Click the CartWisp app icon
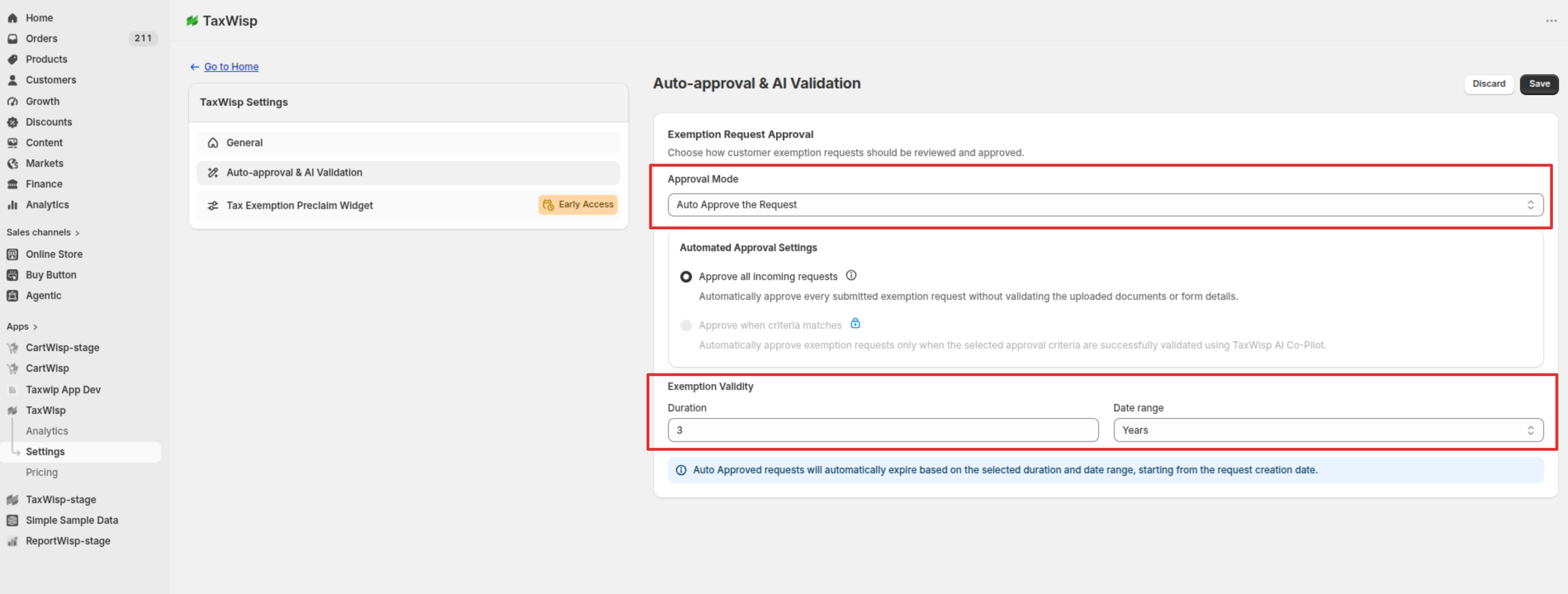 (12, 368)
